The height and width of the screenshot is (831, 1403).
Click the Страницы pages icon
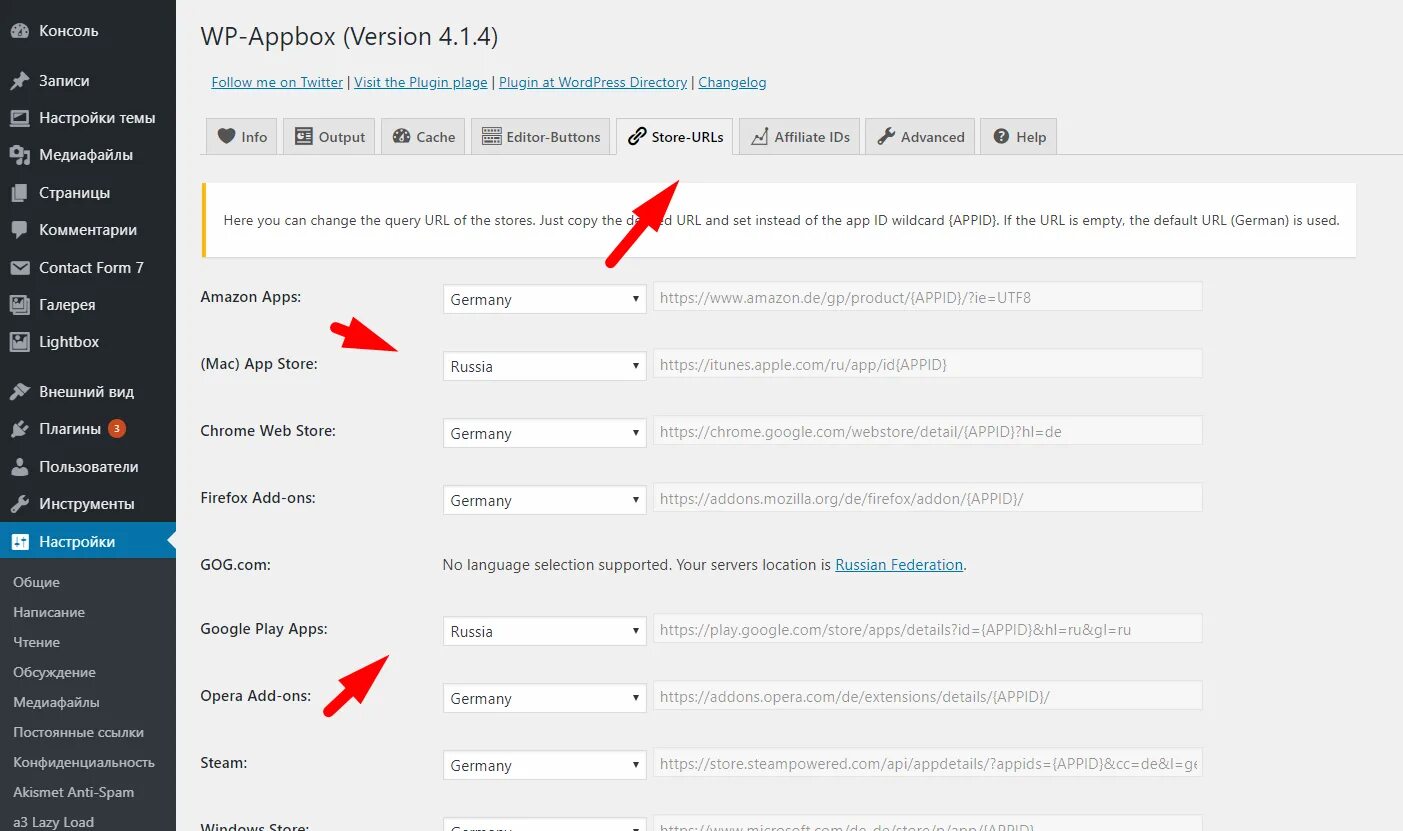point(20,193)
